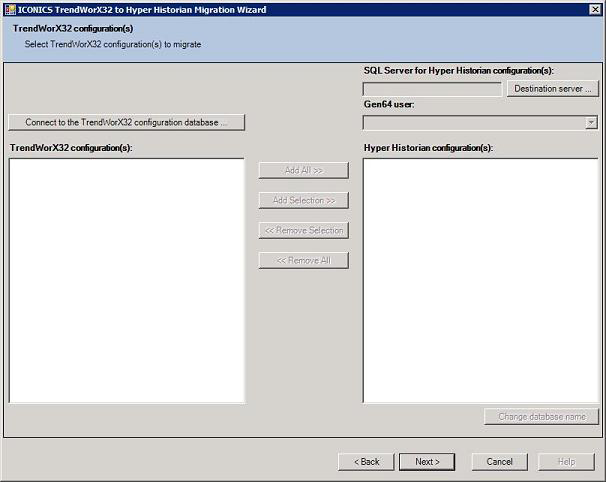Click inside the TrendWorX32 configuration(s) list
Viewport: 606px width, 482px height.
coord(127,281)
